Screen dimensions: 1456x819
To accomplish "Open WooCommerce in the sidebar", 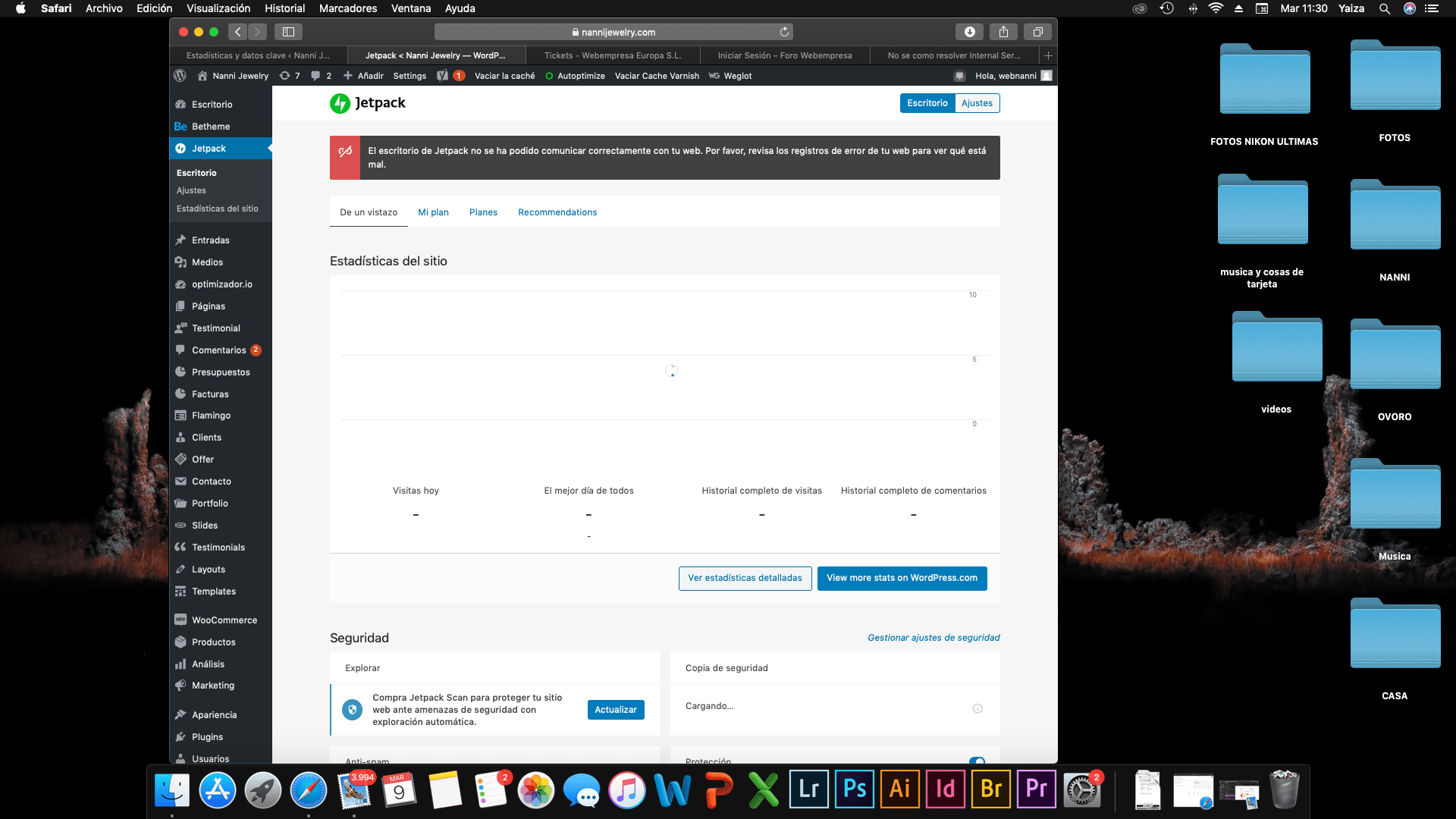I will coord(221,620).
